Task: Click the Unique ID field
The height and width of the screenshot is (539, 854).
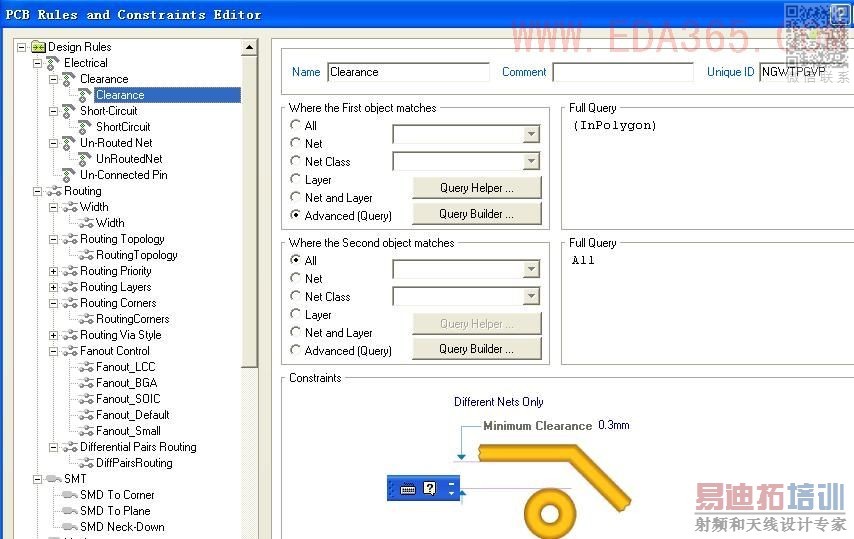Action: pos(806,72)
